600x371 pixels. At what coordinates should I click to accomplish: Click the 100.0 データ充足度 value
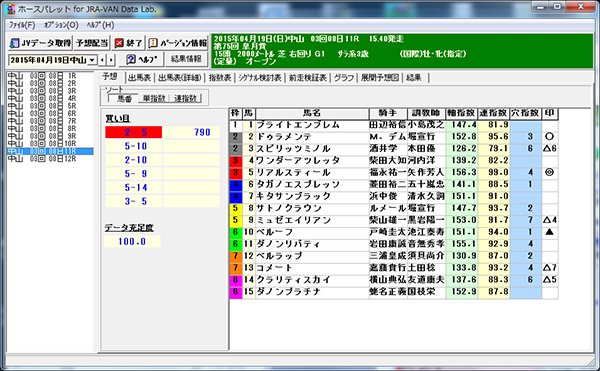pyautogui.click(x=132, y=242)
